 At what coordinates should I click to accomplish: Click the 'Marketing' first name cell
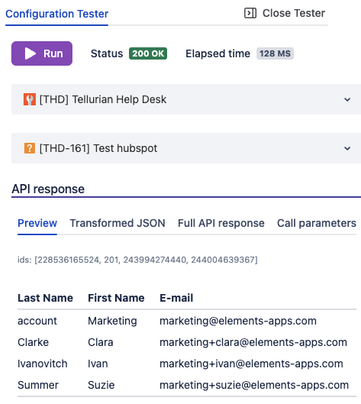pyautogui.click(x=112, y=321)
